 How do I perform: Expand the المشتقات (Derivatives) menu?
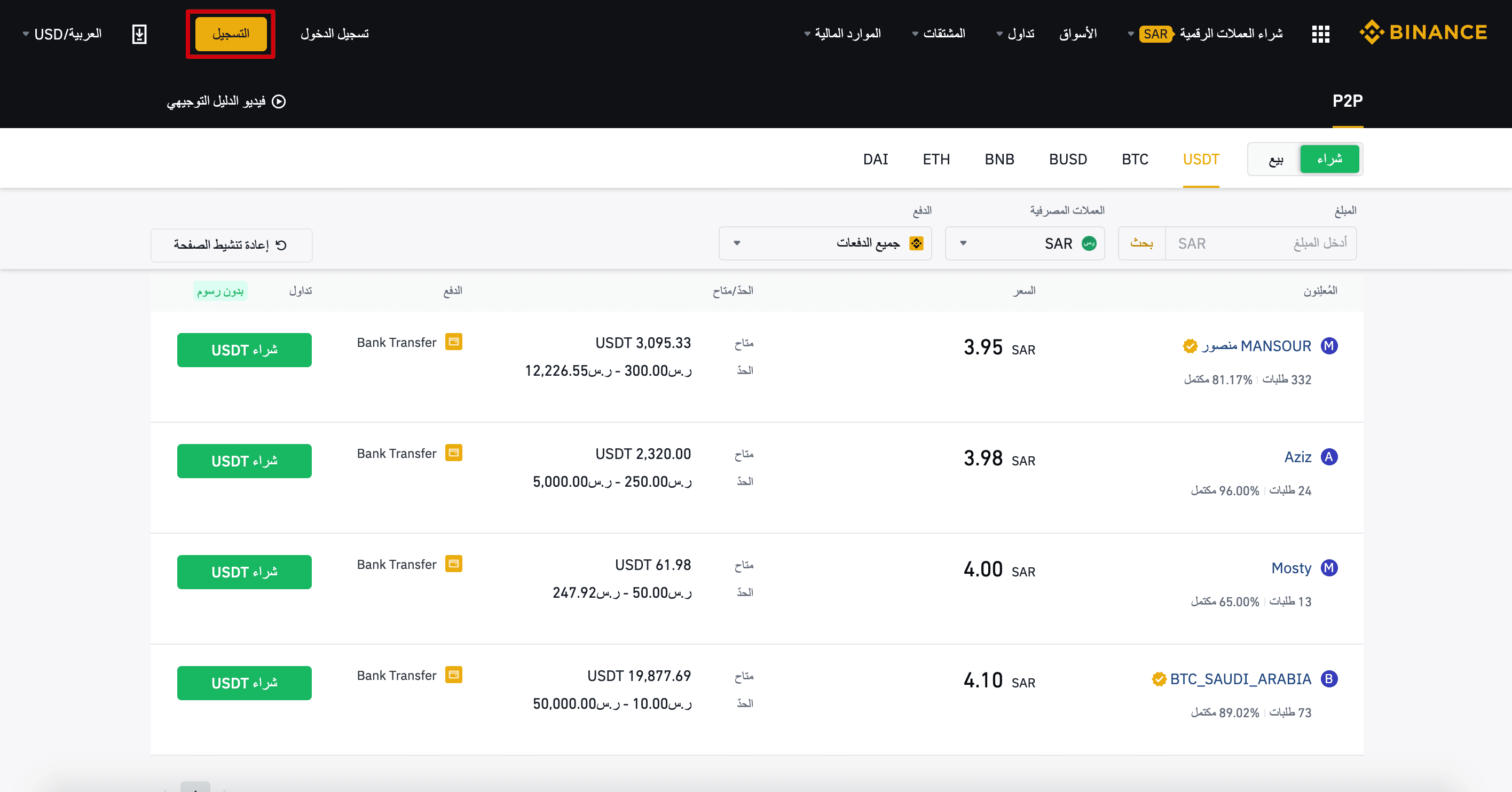click(939, 34)
